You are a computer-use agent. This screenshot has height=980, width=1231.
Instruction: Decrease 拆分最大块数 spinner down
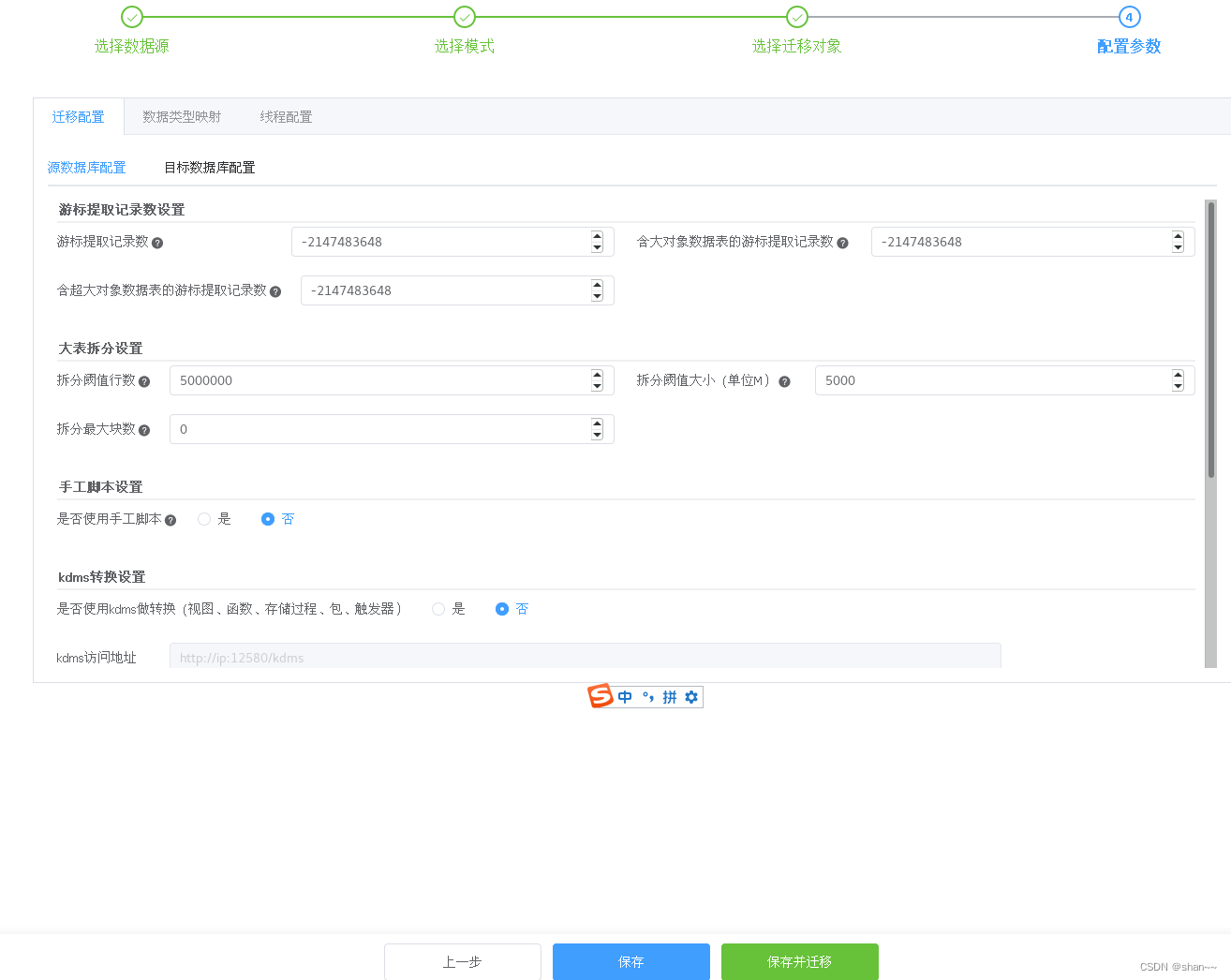597,435
